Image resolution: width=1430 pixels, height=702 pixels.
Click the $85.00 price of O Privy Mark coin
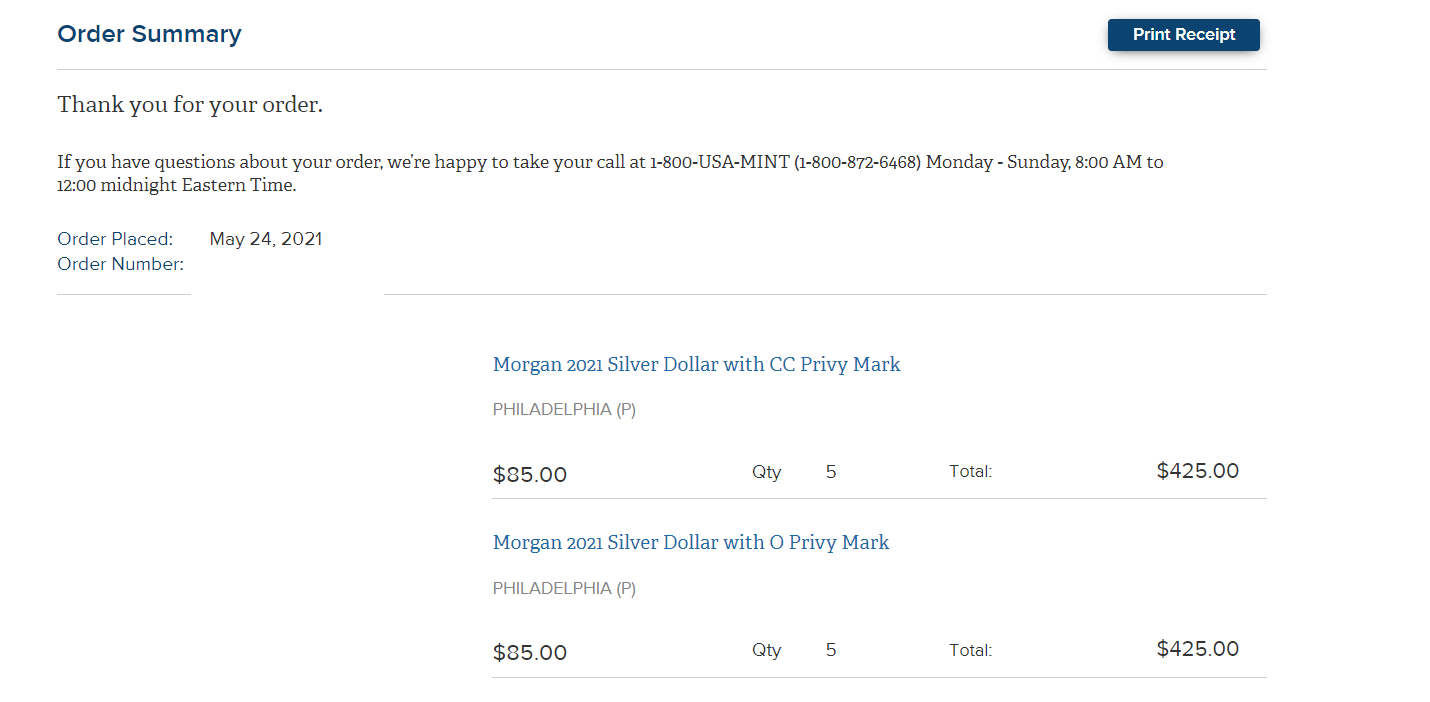click(530, 653)
